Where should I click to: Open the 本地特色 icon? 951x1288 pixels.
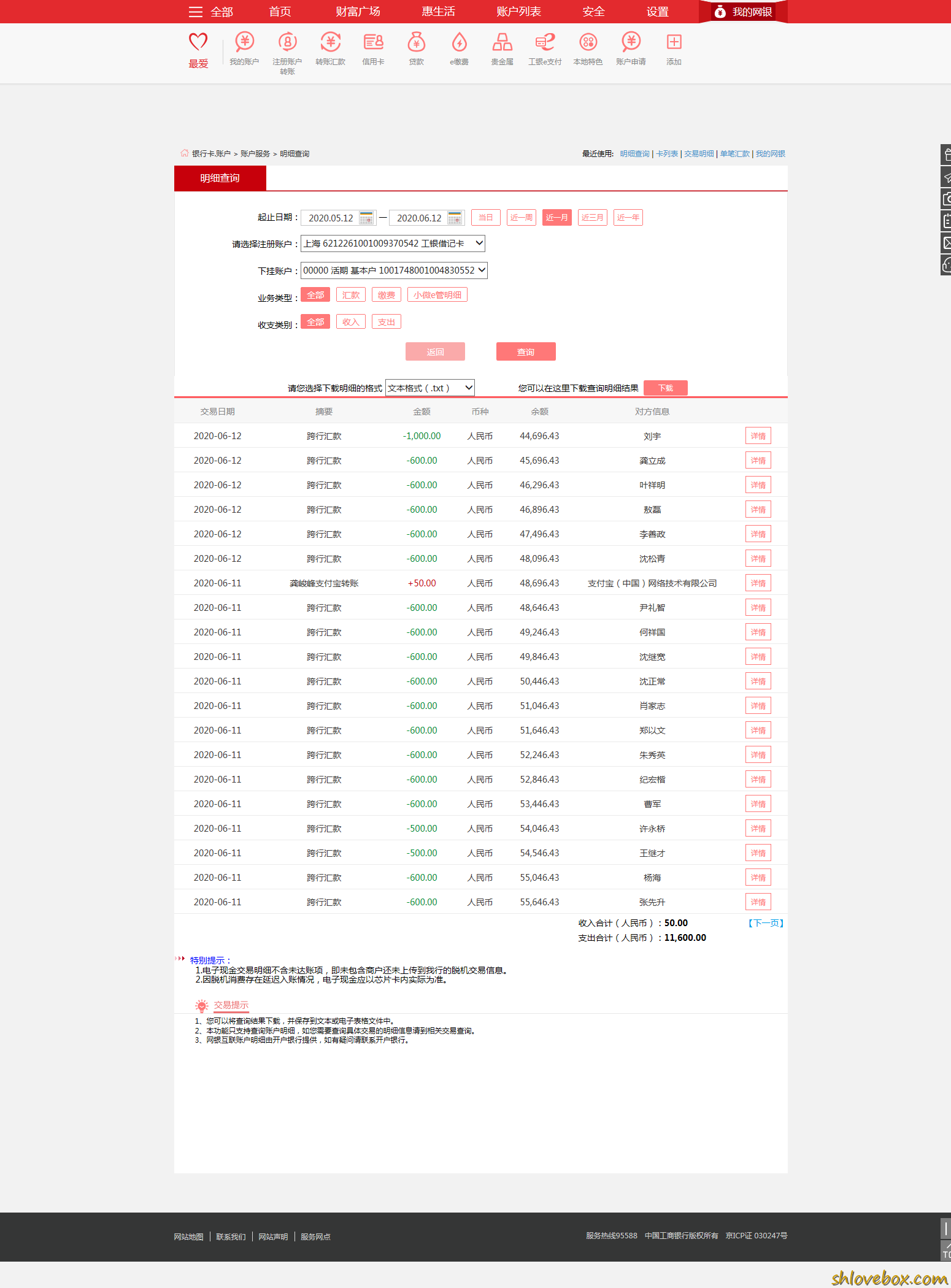click(x=588, y=42)
